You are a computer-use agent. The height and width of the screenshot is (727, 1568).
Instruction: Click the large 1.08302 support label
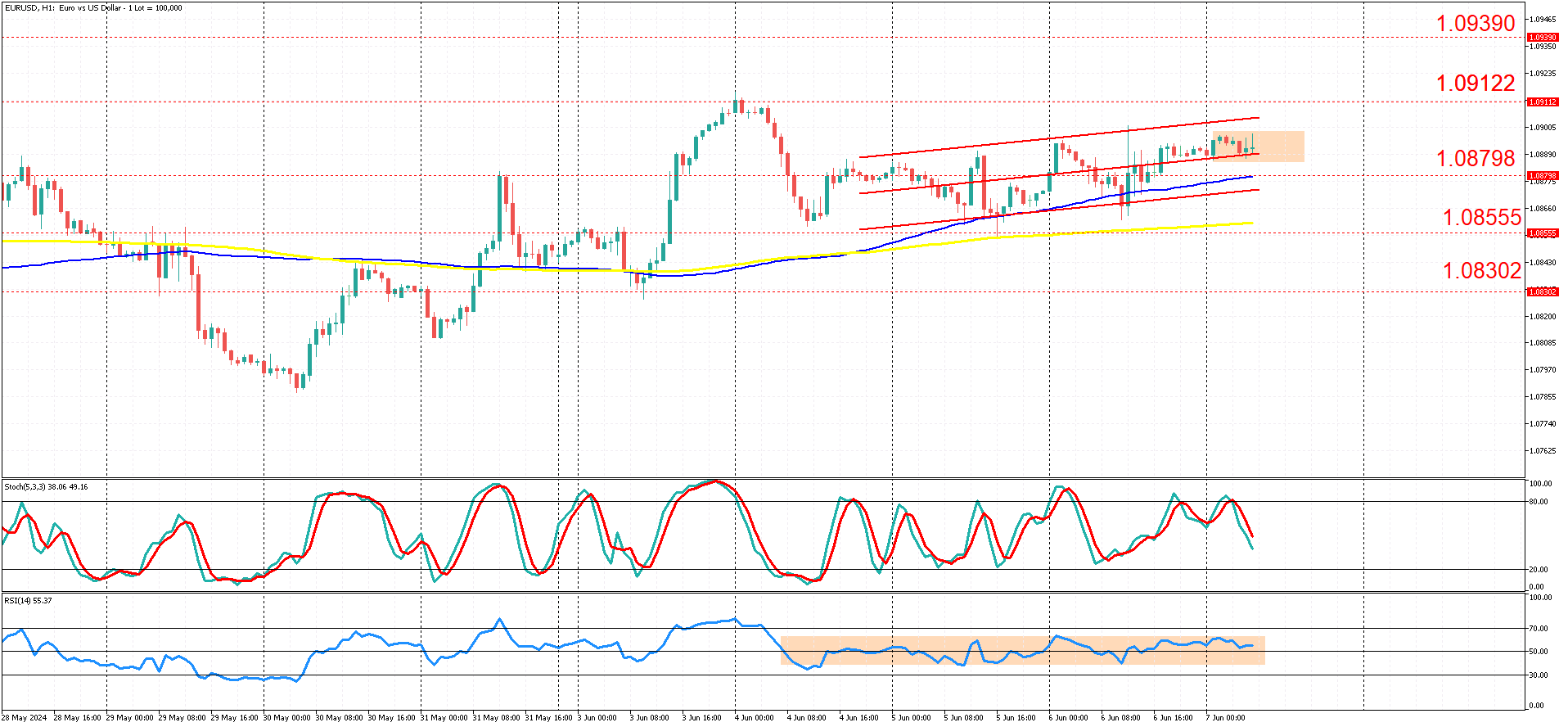1481,270
